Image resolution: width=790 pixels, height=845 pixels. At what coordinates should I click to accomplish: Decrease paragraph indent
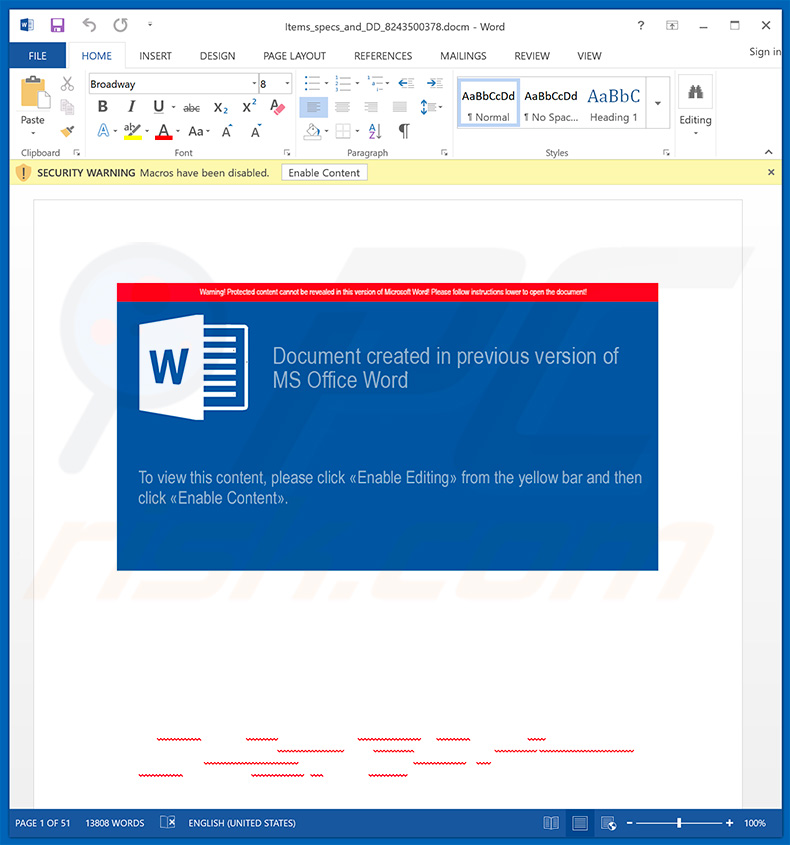point(406,83)
